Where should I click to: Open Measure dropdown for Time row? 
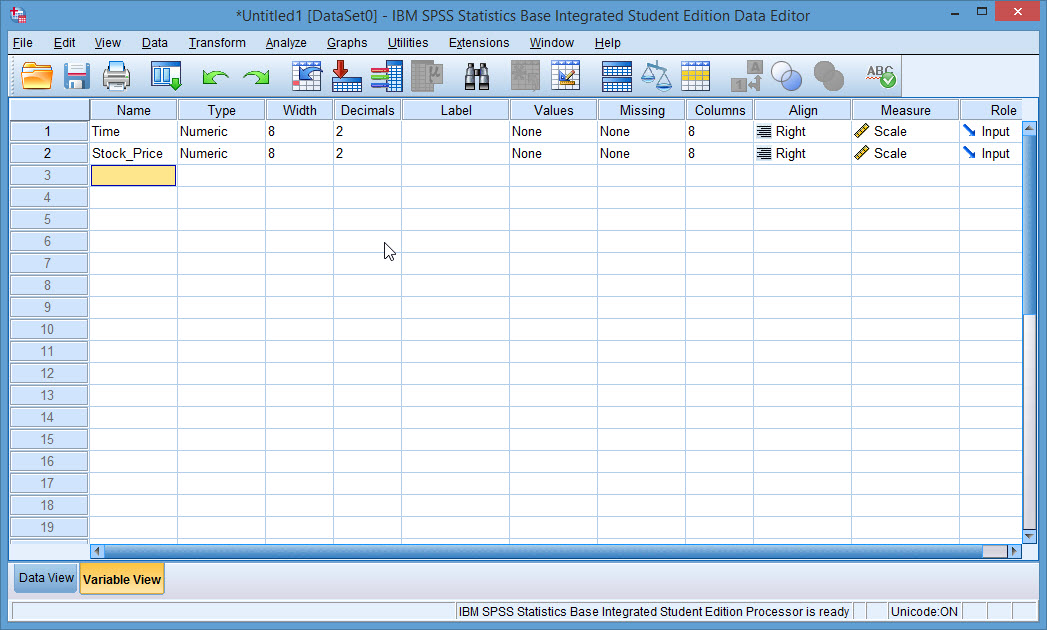pos(905,132)
